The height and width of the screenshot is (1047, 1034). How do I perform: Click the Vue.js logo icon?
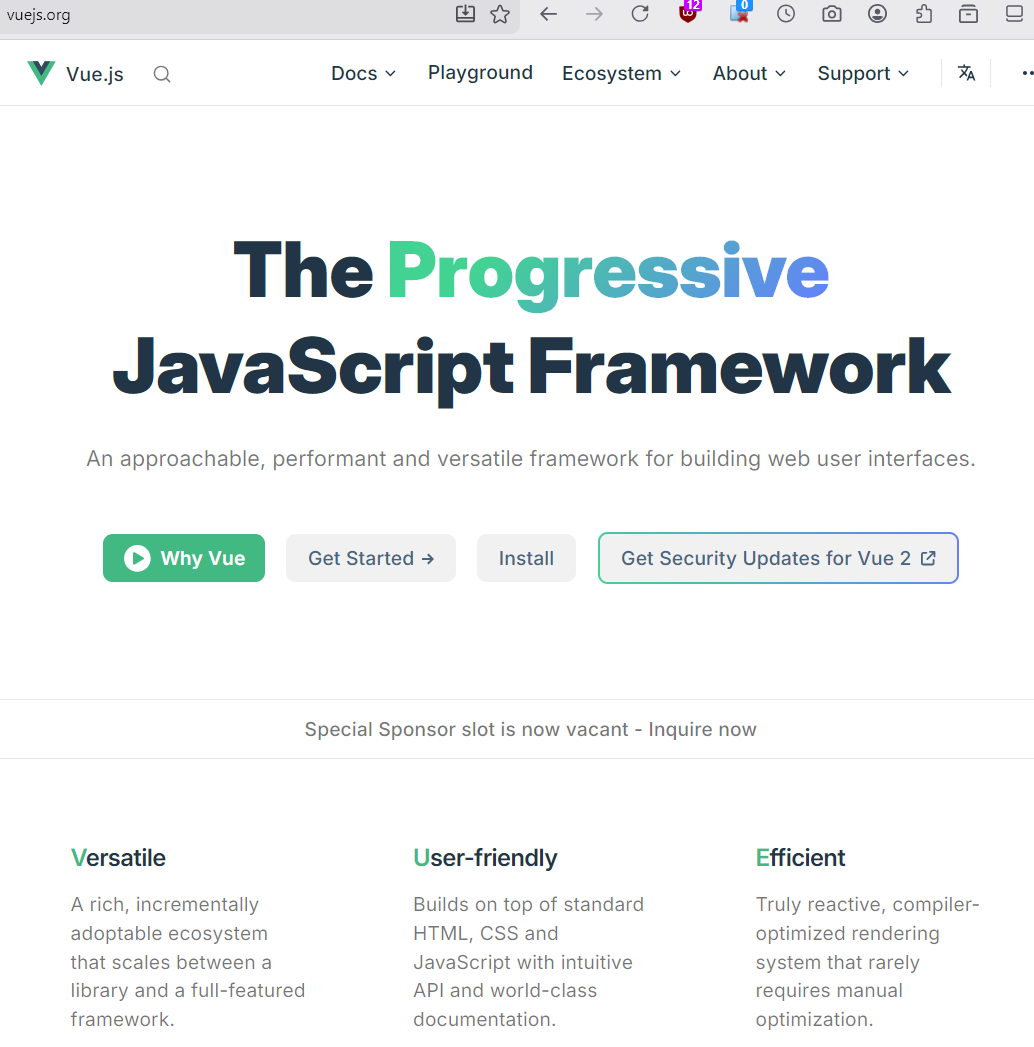[x=41, y=73]
